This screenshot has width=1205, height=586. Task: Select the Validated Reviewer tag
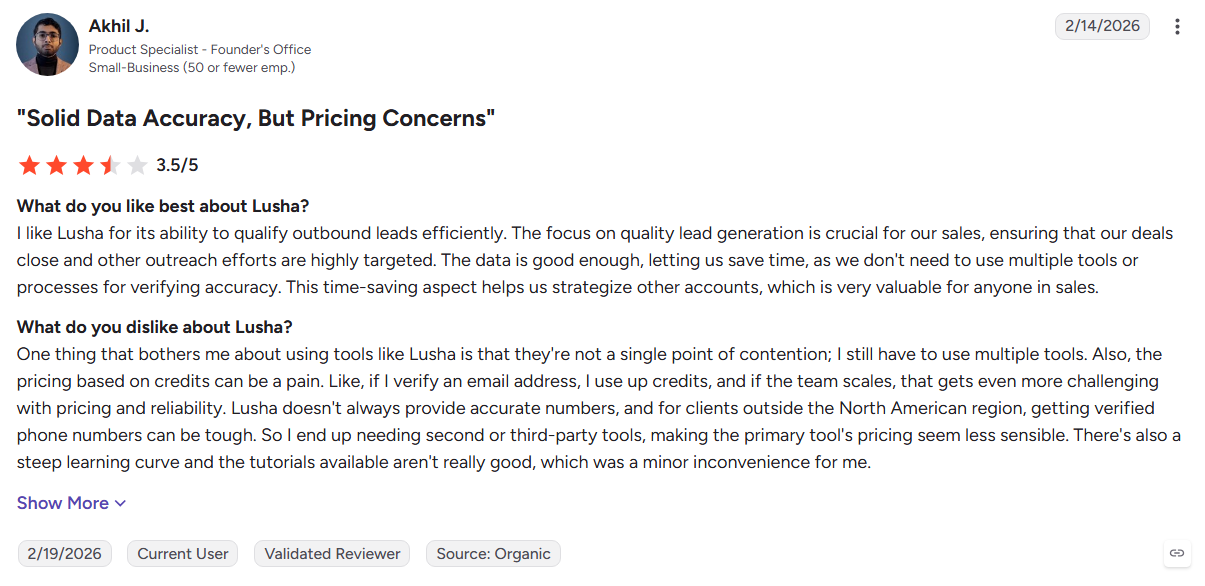click(x=332, y=554)
